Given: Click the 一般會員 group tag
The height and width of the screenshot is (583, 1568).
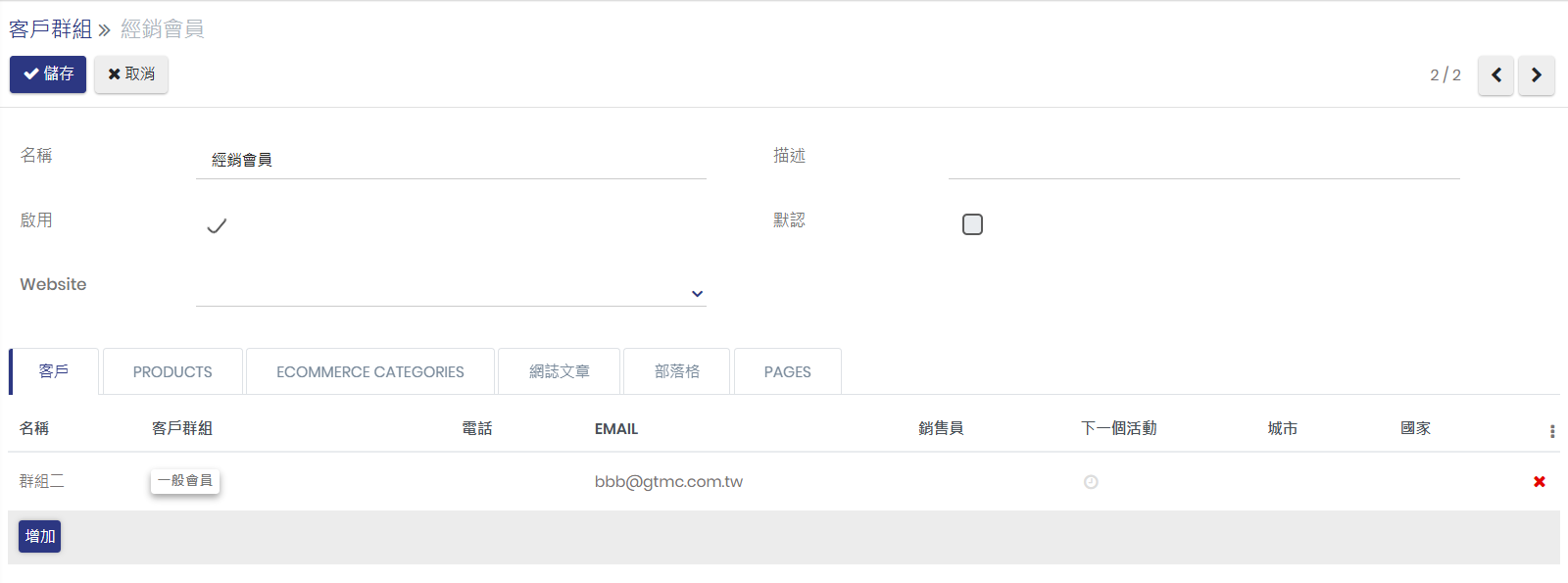Looking at the screenshot, I should [x=185, y=481].
